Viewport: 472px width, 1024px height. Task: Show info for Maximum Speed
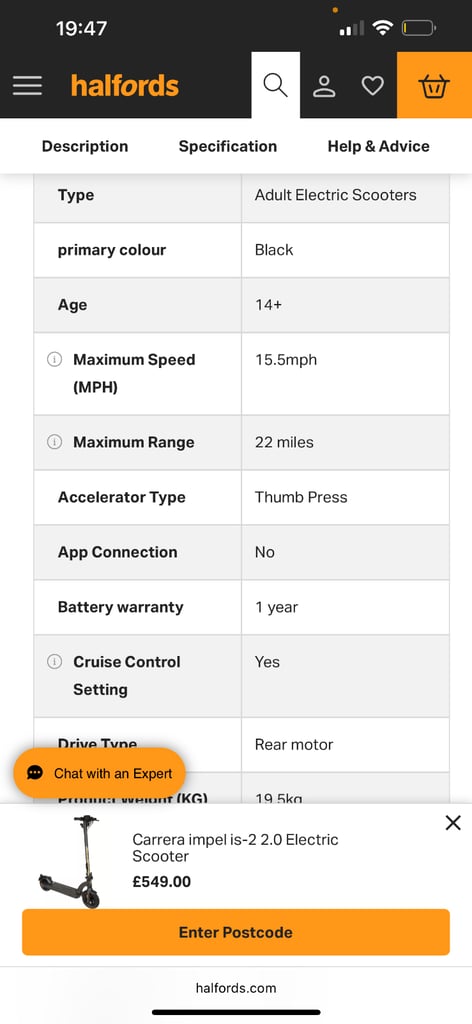pos(55,359)
